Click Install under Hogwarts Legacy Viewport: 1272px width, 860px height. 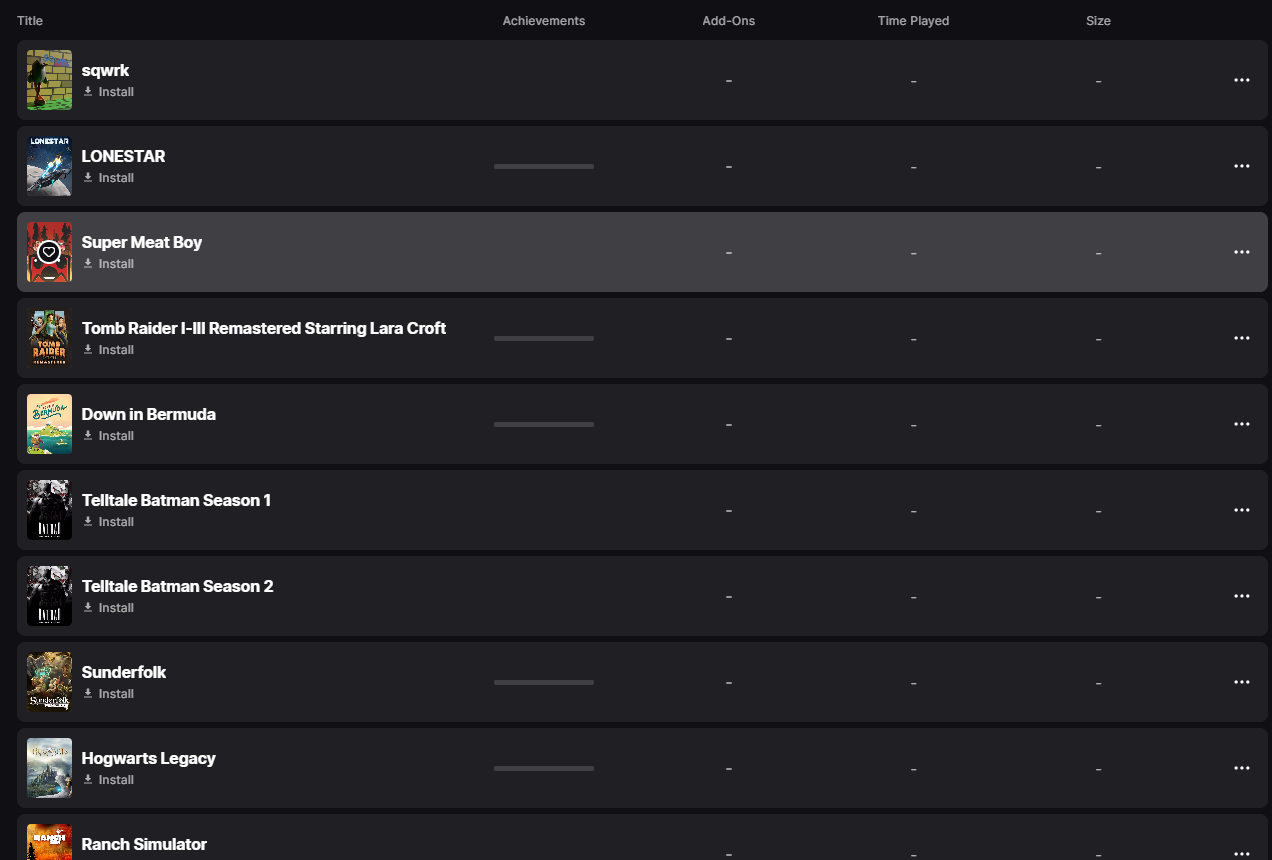pyautogui.click(x=108, y=780)
